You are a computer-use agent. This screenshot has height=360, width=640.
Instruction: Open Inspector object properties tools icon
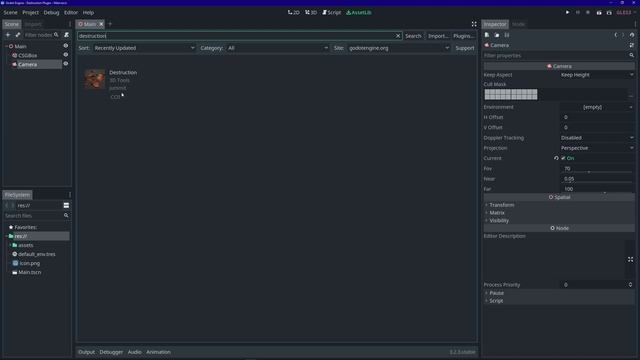point(632,45)
